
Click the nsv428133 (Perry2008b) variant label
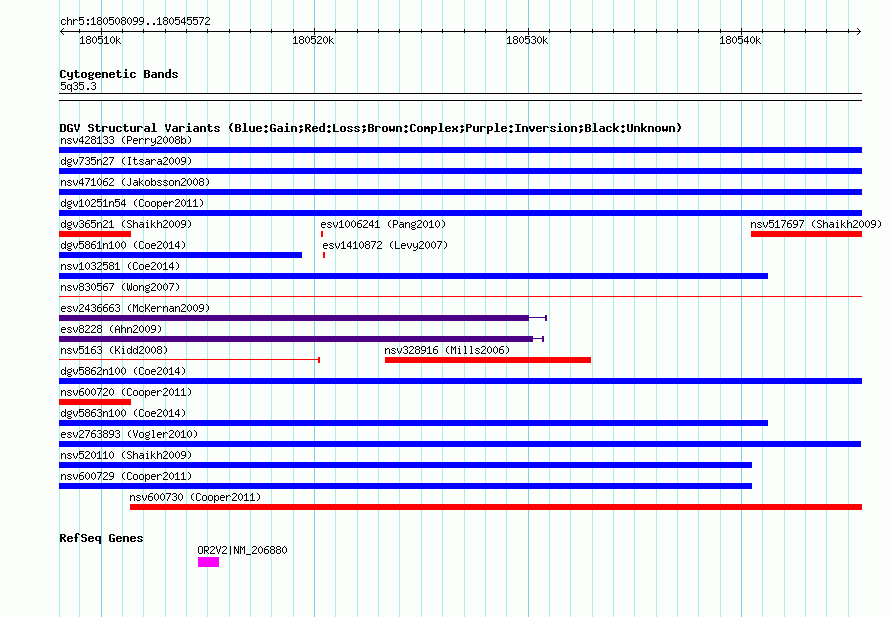coord(126,140)
